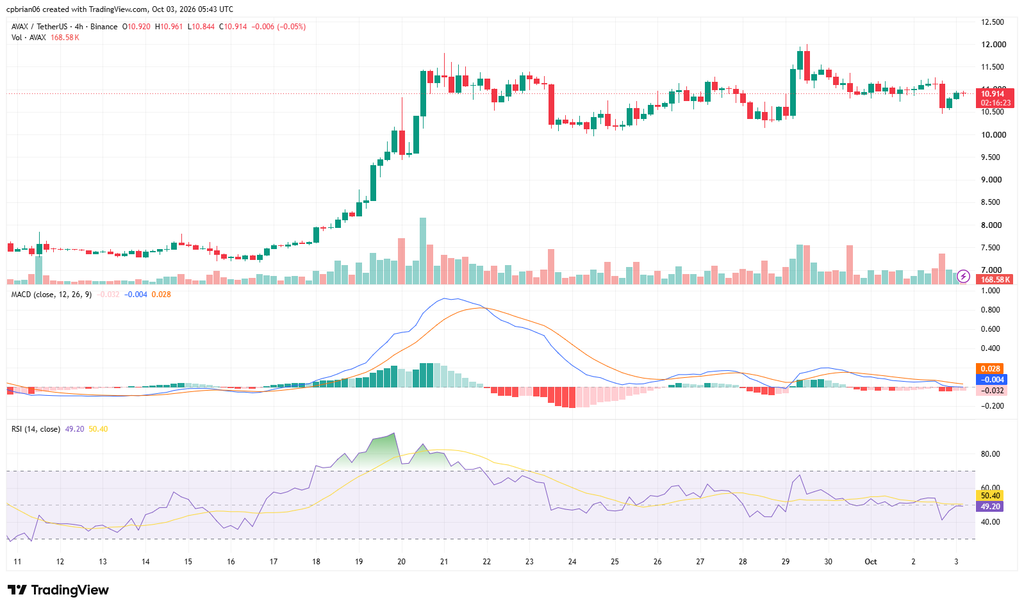Image resolution: width=1024 pixels, height=609 pixels.
Task: Click the 40.00 RSI axis label
Action: coord(991,522)
